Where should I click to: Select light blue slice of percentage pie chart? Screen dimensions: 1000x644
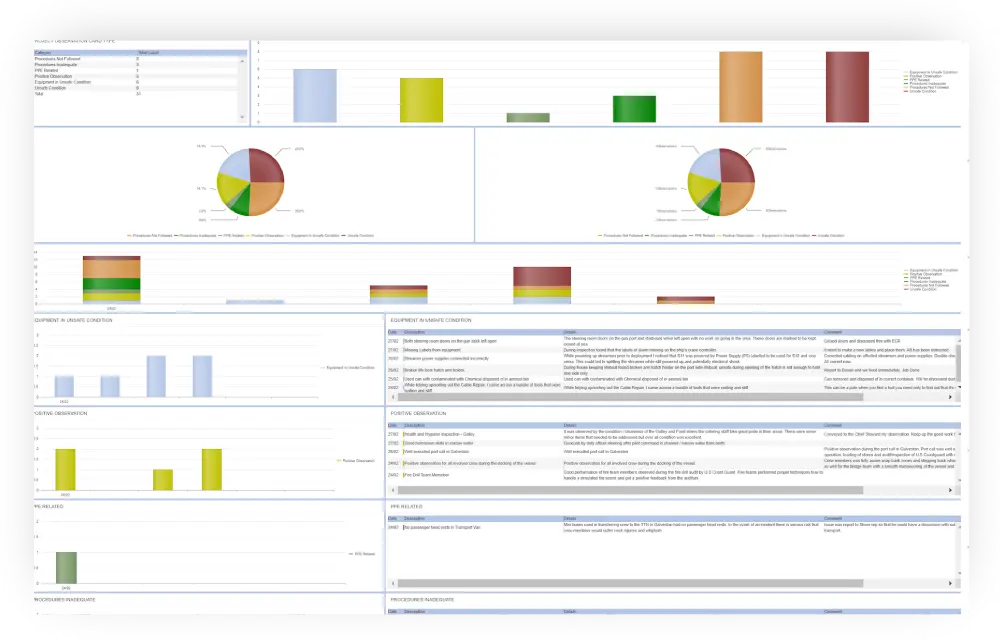tap(234, 165)
